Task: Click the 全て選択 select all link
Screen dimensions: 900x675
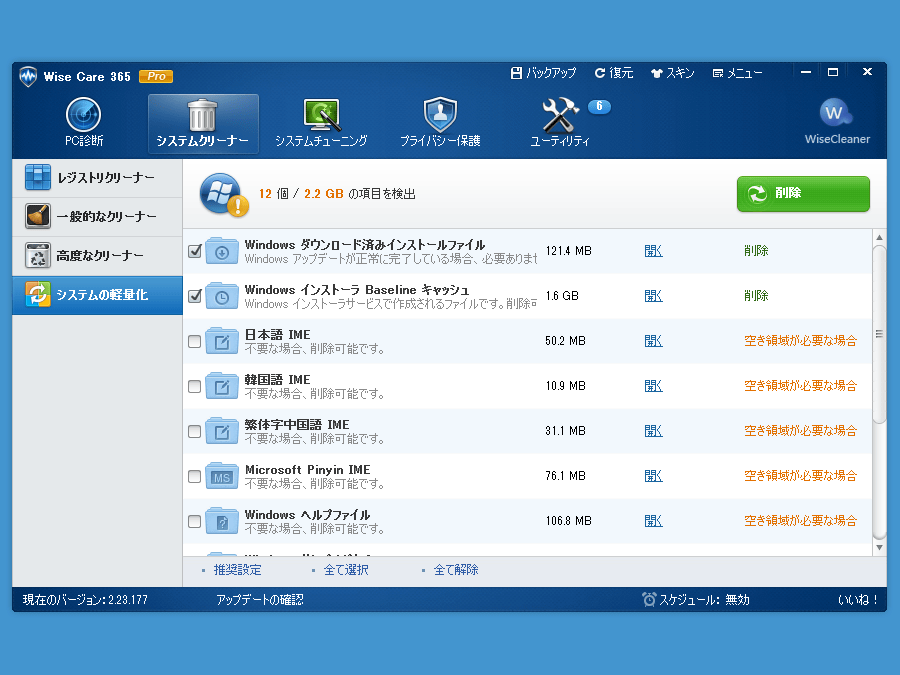Action: 346,570
